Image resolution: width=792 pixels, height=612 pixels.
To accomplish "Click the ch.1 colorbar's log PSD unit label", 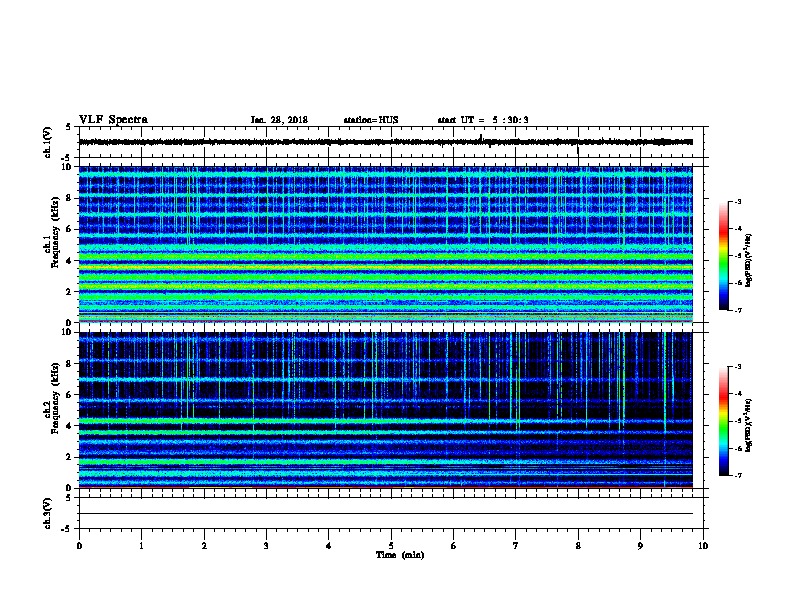I will (x=749, y=260).
